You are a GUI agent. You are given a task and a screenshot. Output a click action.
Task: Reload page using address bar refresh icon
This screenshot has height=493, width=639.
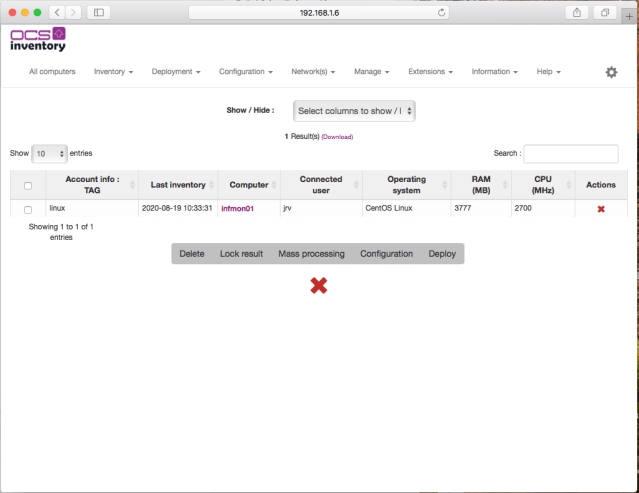click(441, 13)
